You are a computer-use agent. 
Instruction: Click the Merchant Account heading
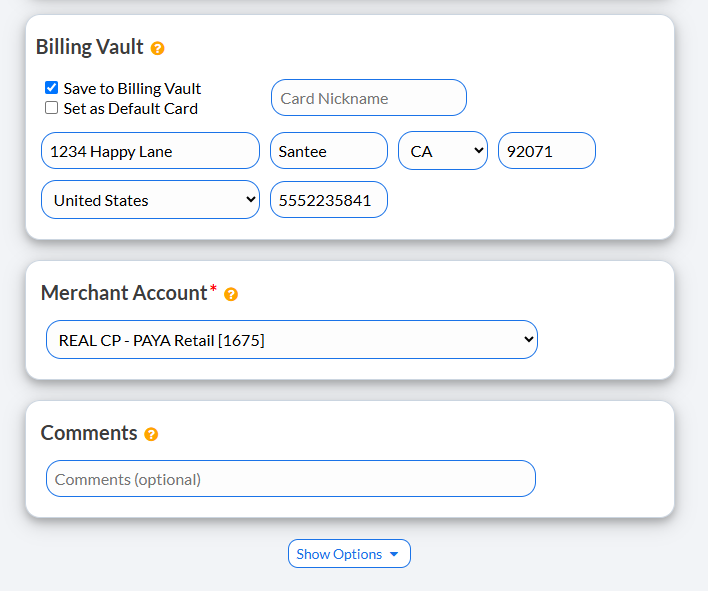[124, 293]
